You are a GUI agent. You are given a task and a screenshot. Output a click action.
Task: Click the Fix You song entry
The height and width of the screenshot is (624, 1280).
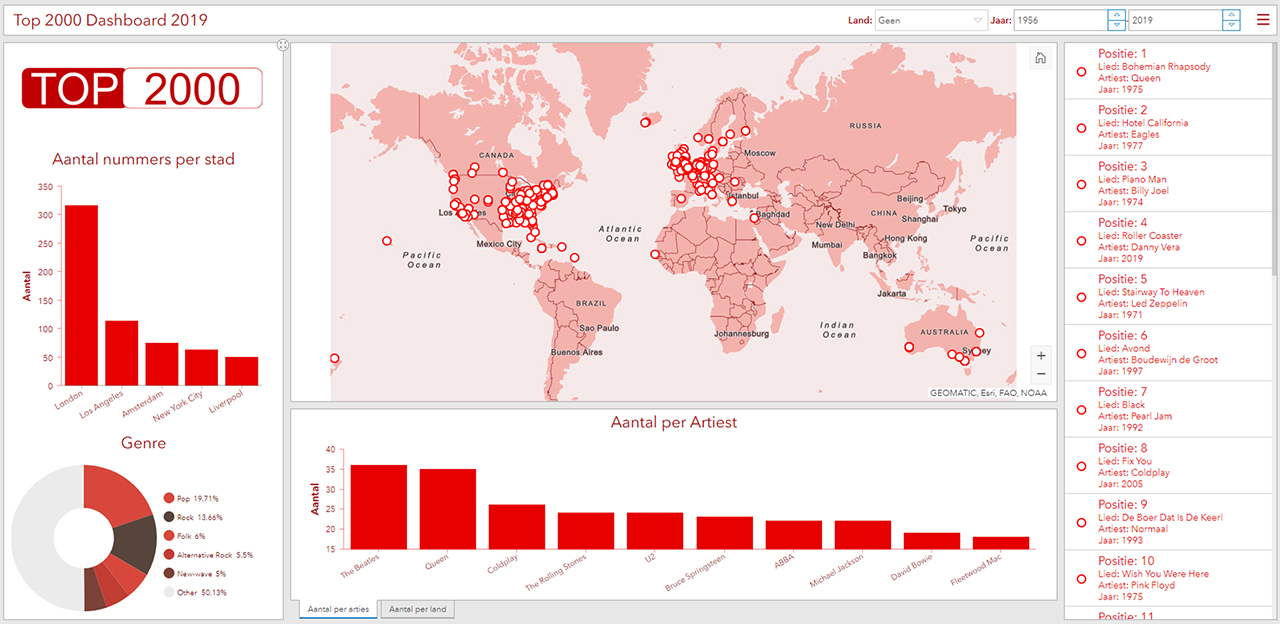(x=1167, y=466)
